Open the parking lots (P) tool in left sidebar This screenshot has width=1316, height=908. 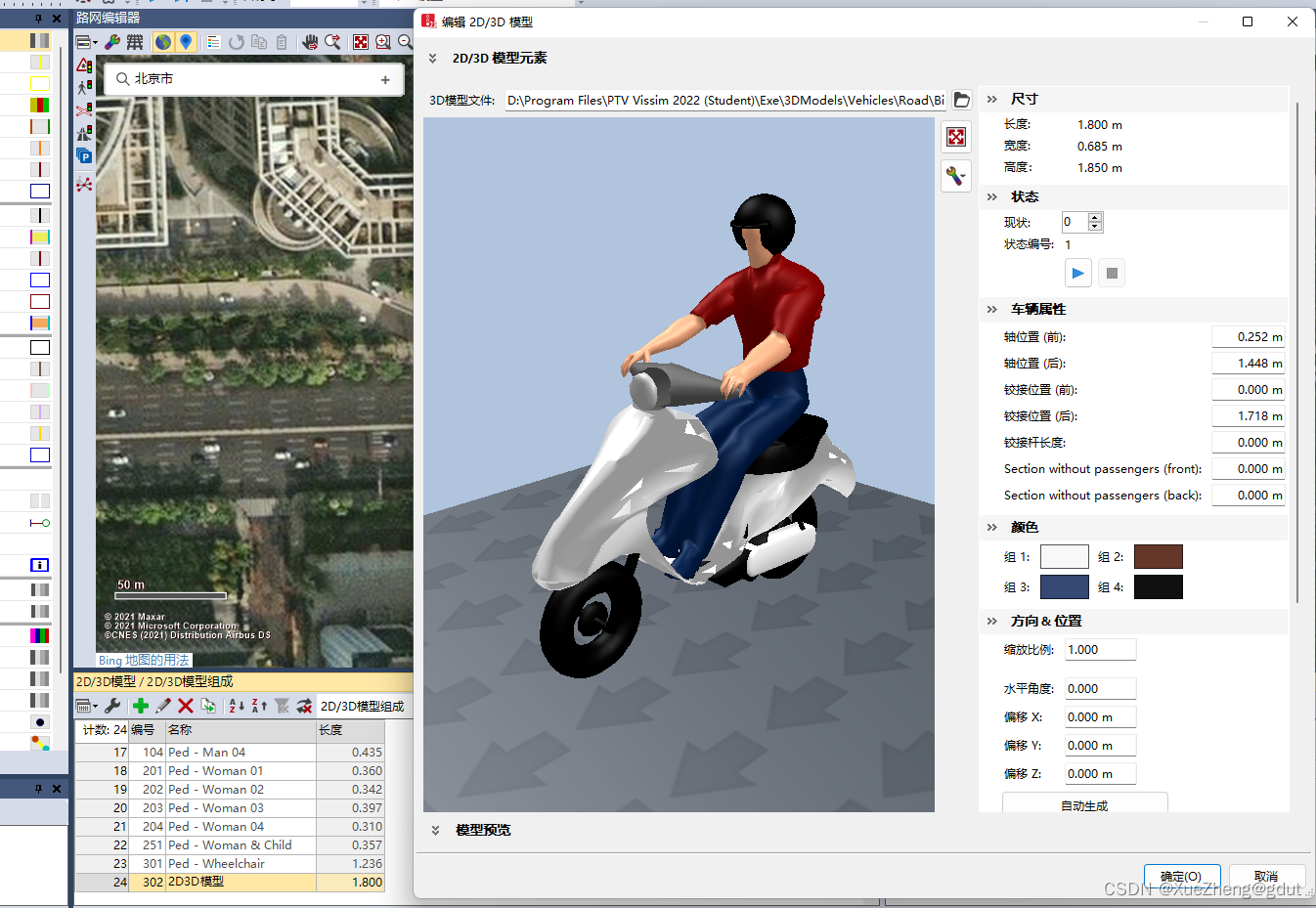click(x=84, y=152)
